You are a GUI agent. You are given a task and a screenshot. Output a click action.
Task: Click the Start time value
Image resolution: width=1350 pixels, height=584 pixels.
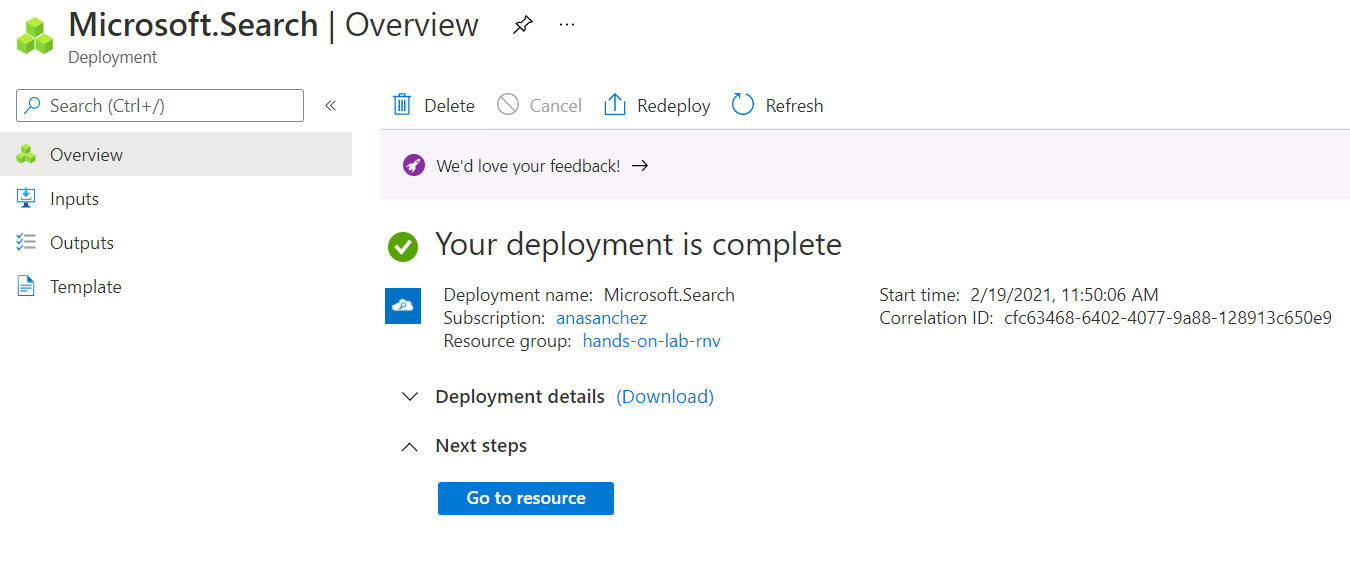1064,295
